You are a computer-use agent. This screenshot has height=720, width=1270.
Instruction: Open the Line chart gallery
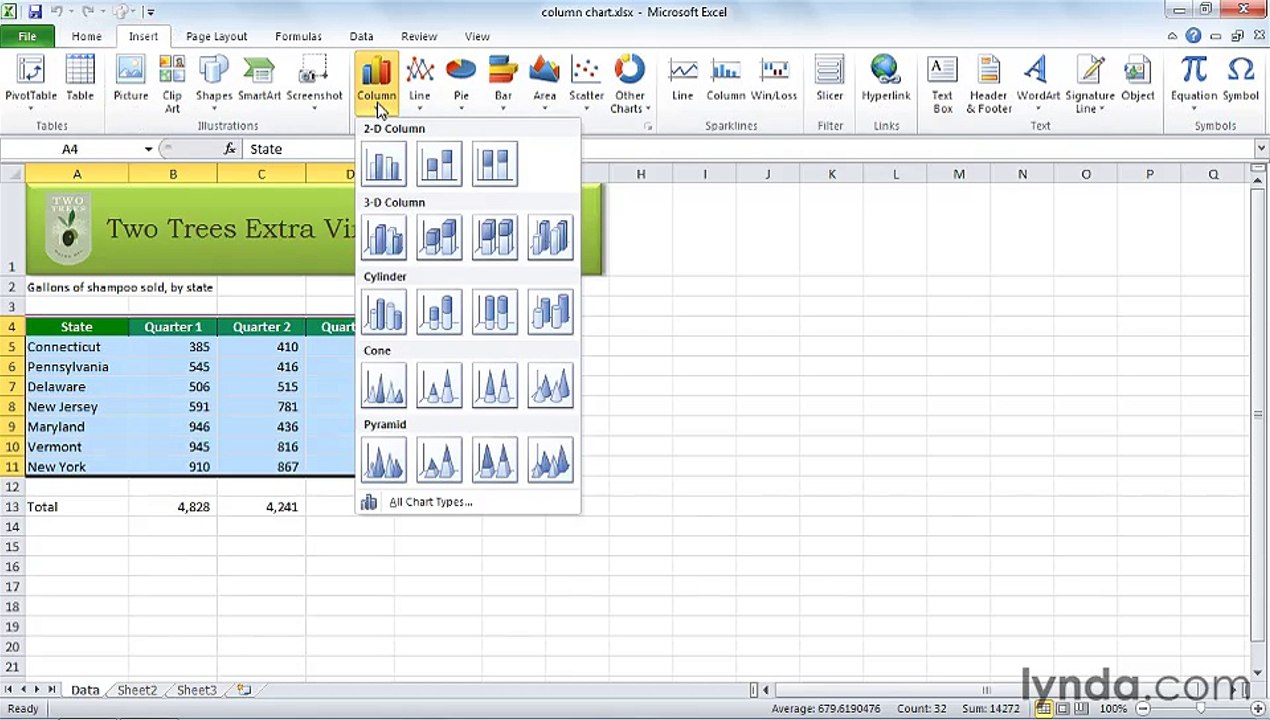419,83
